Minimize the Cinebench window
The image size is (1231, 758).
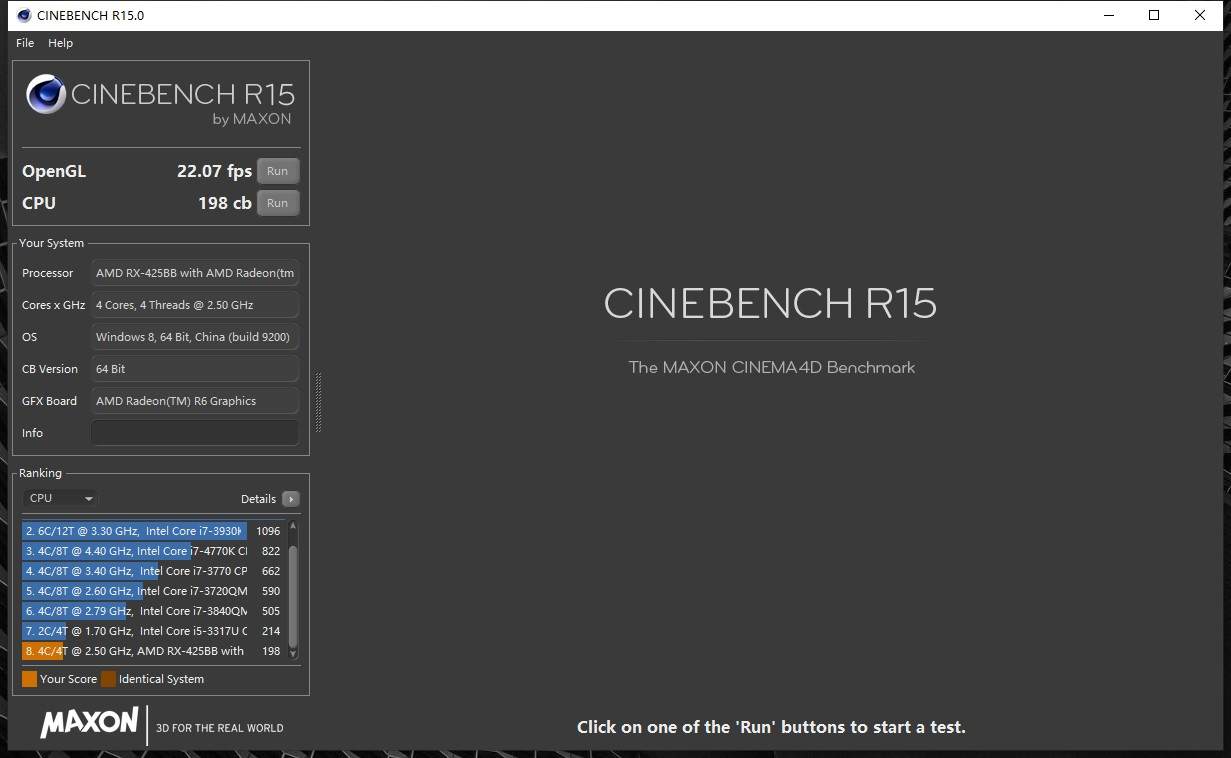(1109, 15)
